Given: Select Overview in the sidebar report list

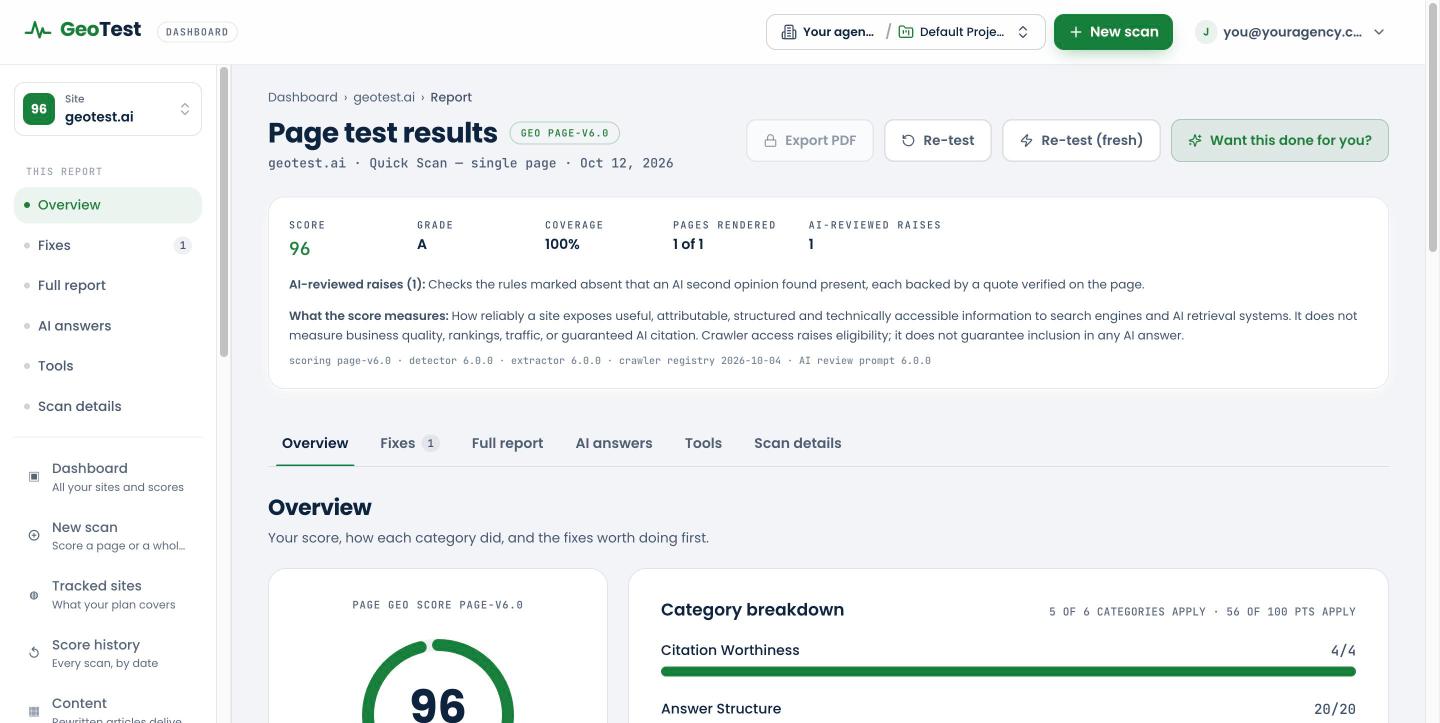Looking at the screenshot, I should coord(108,205).
